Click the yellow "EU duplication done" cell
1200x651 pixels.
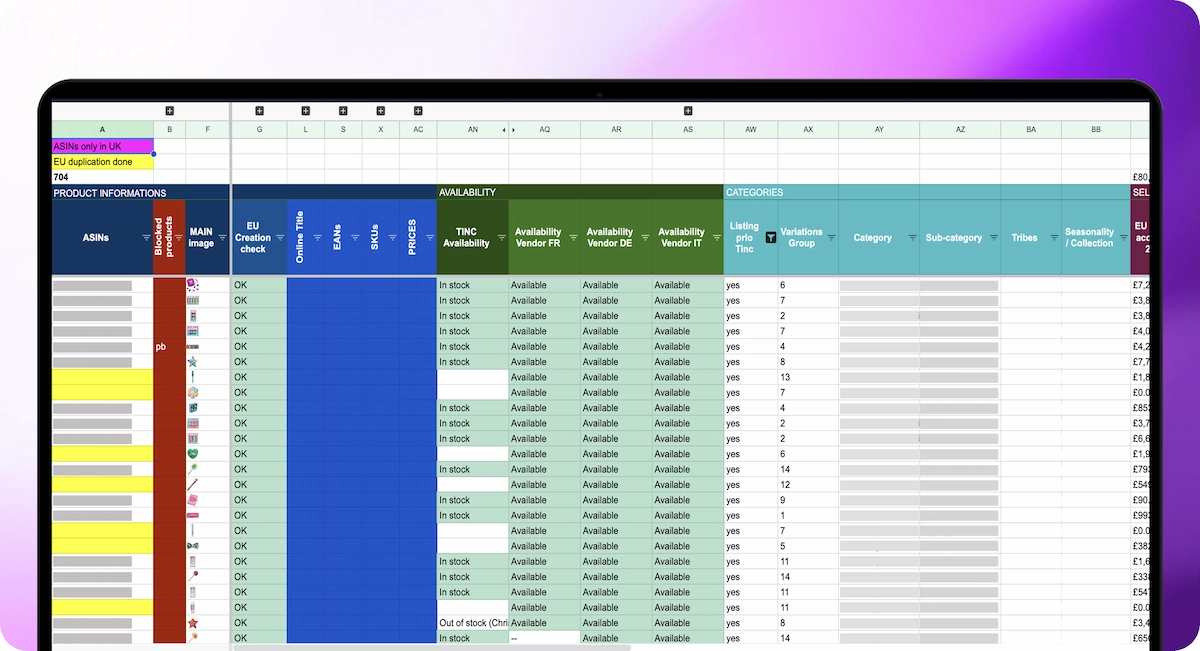tap(102, 161)
